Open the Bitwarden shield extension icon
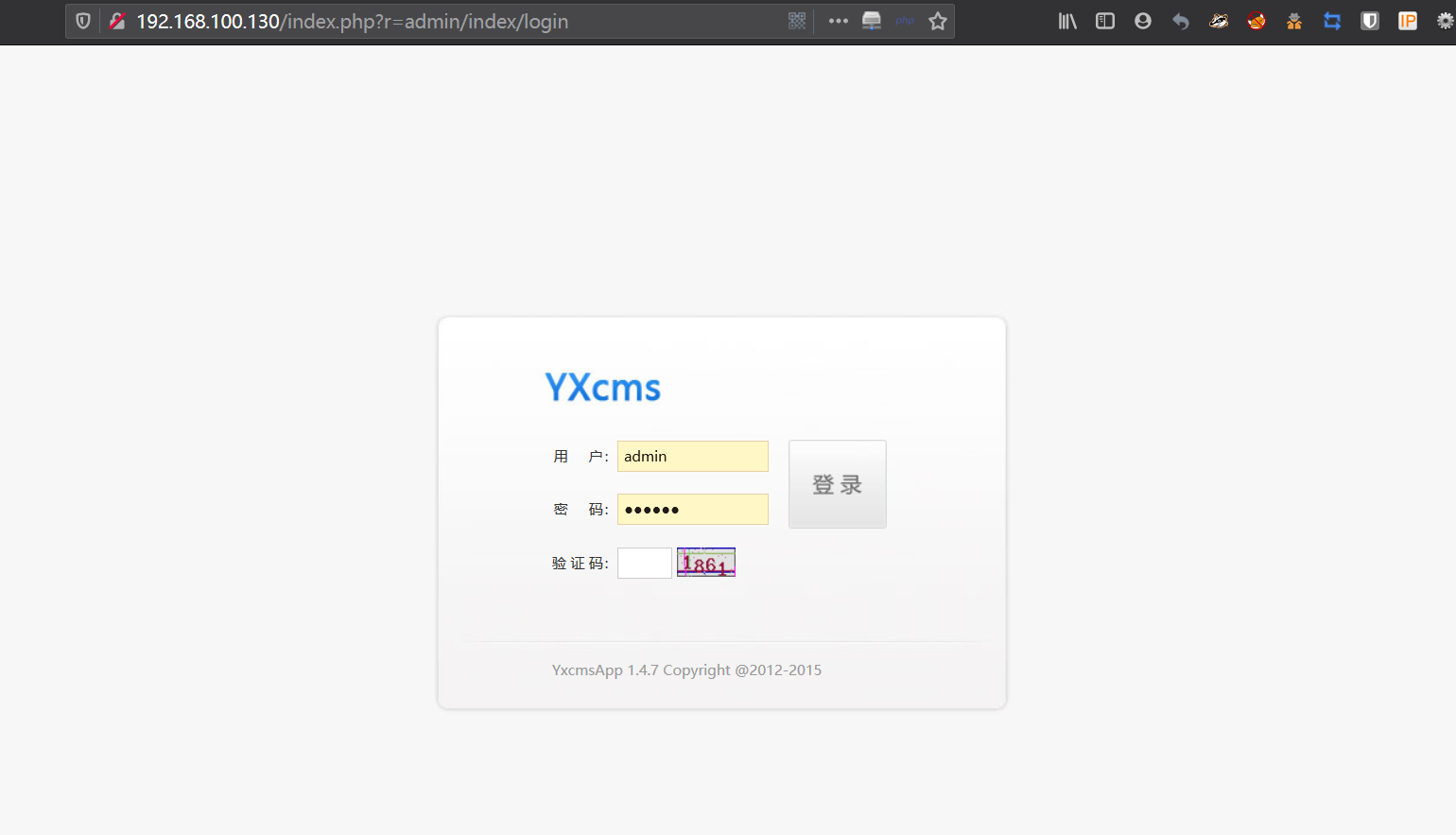1456x835 pixels. click(1369, 21)
